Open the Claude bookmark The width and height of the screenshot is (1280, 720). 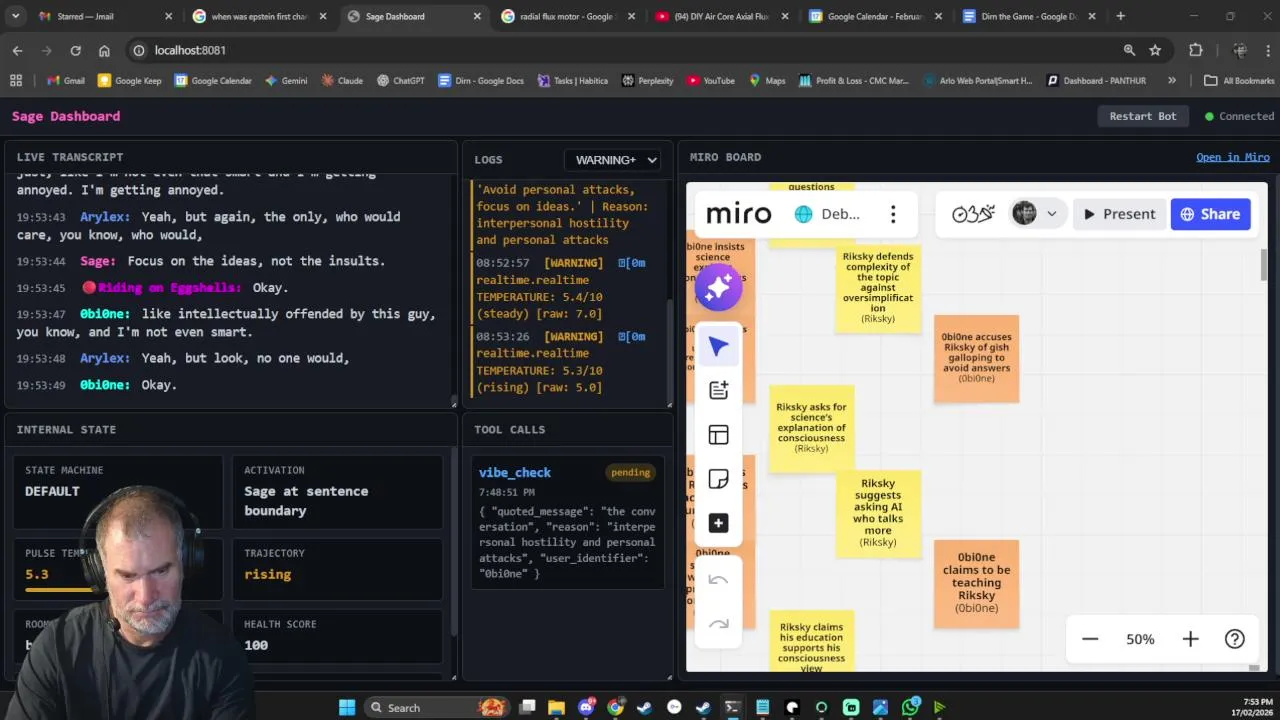(342, 81)
